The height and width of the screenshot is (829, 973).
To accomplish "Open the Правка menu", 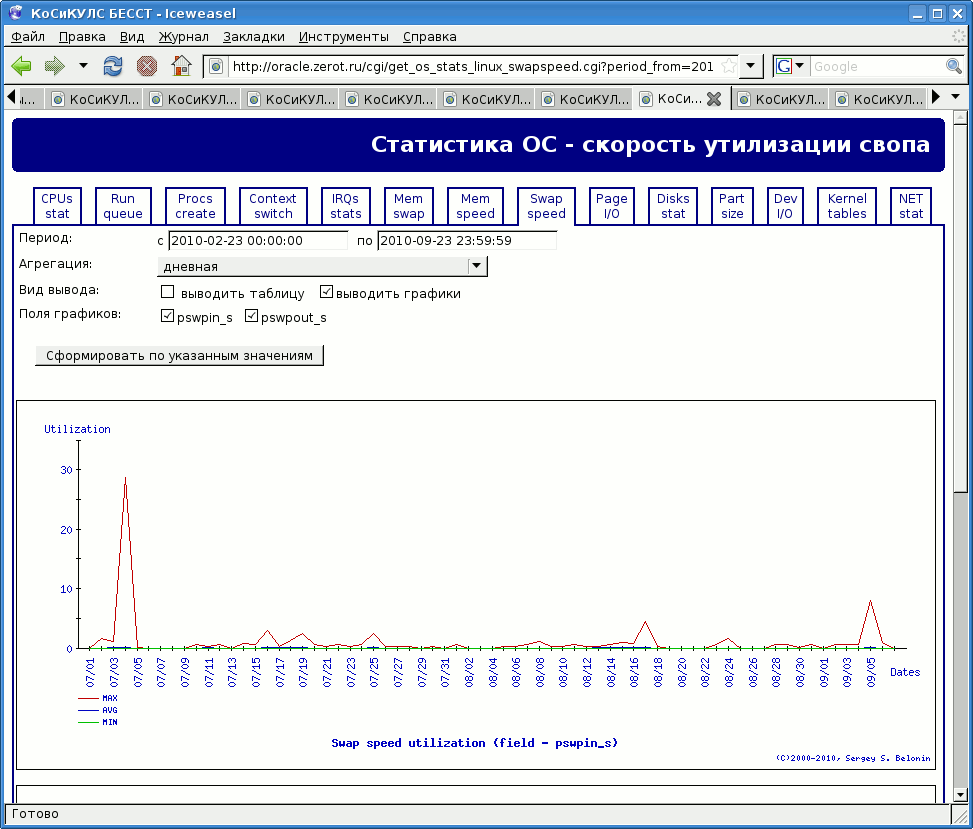I will [82, 37].
